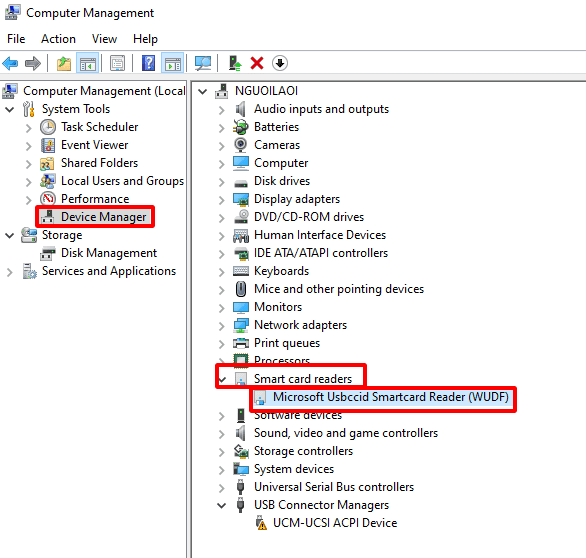Click the Network adapters icon

pyautogui.click(x=241, y=325)
